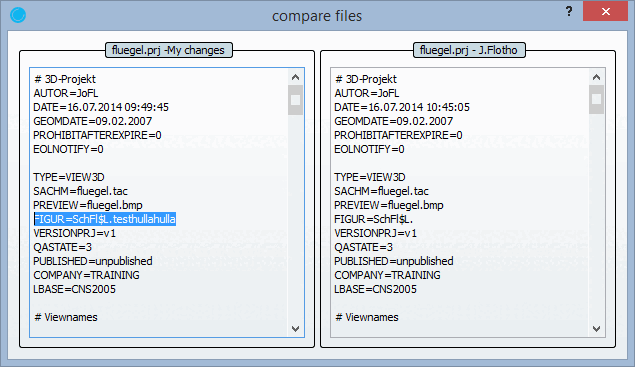Click QASTATE=3 in J.Flotho pane
The width and height of the screenshot is (635, 367).
point(364,247)
